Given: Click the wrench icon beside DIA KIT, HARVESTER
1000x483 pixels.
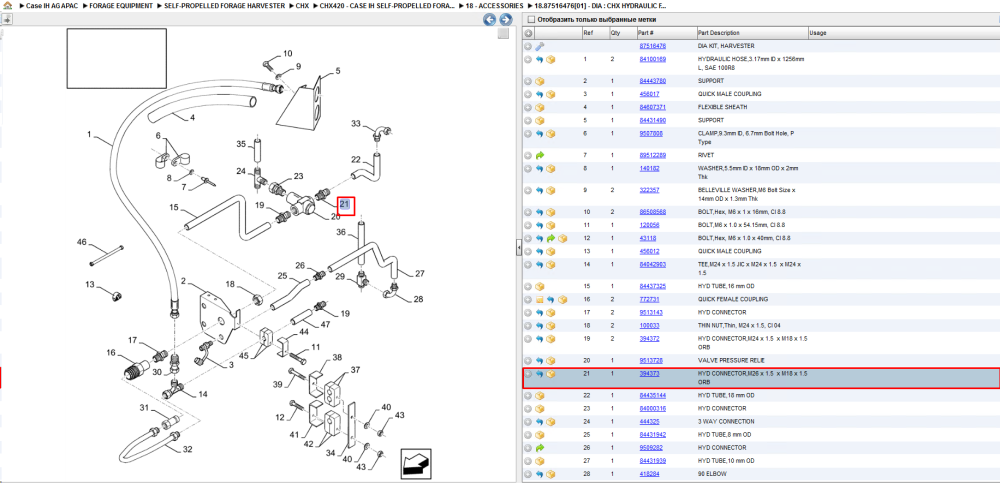Looking at the screenshot, I should click(540, 46).
